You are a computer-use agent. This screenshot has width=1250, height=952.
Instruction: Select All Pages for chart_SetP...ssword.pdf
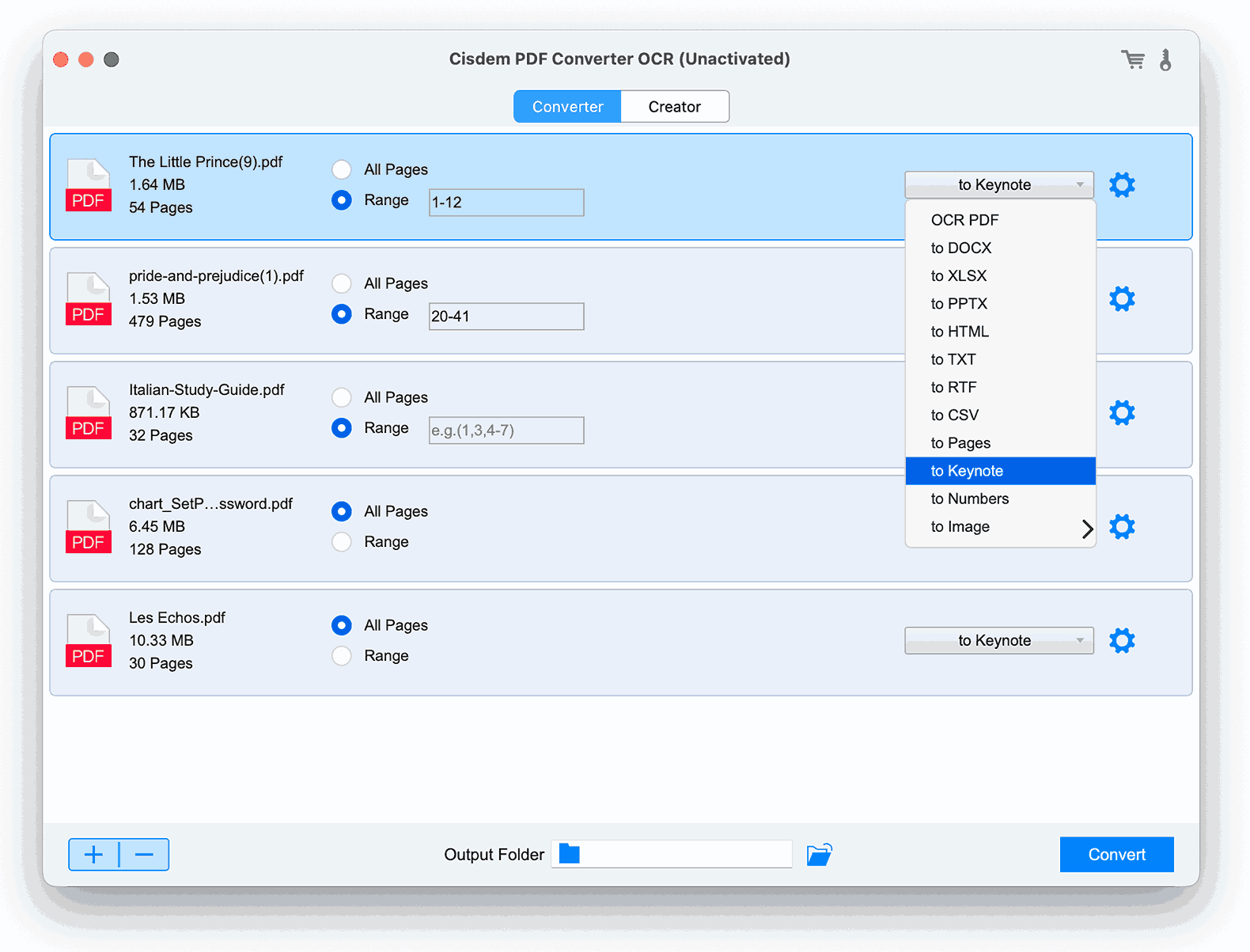[x=342, y=511]
